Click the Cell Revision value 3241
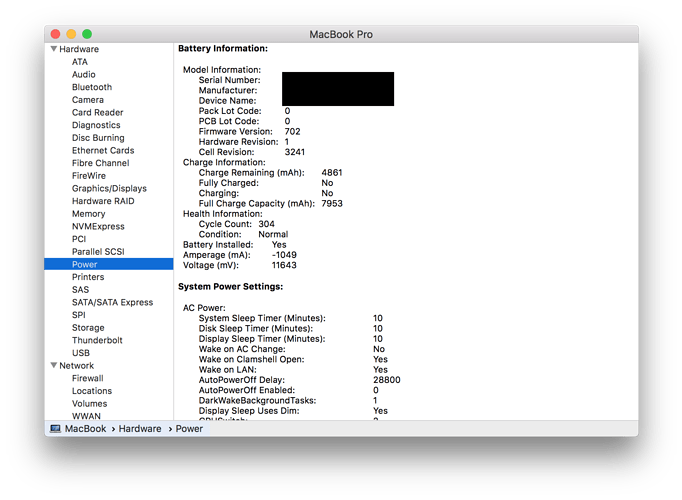This screenshot has width=682, height=500. click(x=294, y=152)
